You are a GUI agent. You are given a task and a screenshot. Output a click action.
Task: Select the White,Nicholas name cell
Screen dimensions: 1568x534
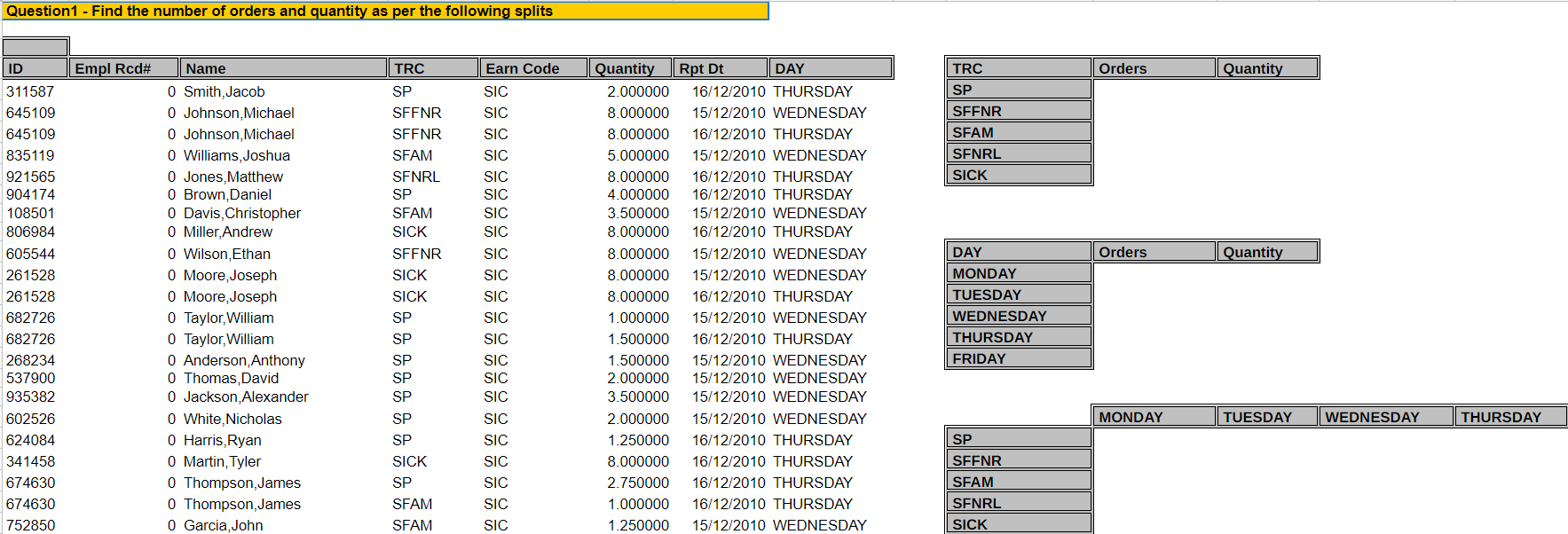click(x=232, y=419)
